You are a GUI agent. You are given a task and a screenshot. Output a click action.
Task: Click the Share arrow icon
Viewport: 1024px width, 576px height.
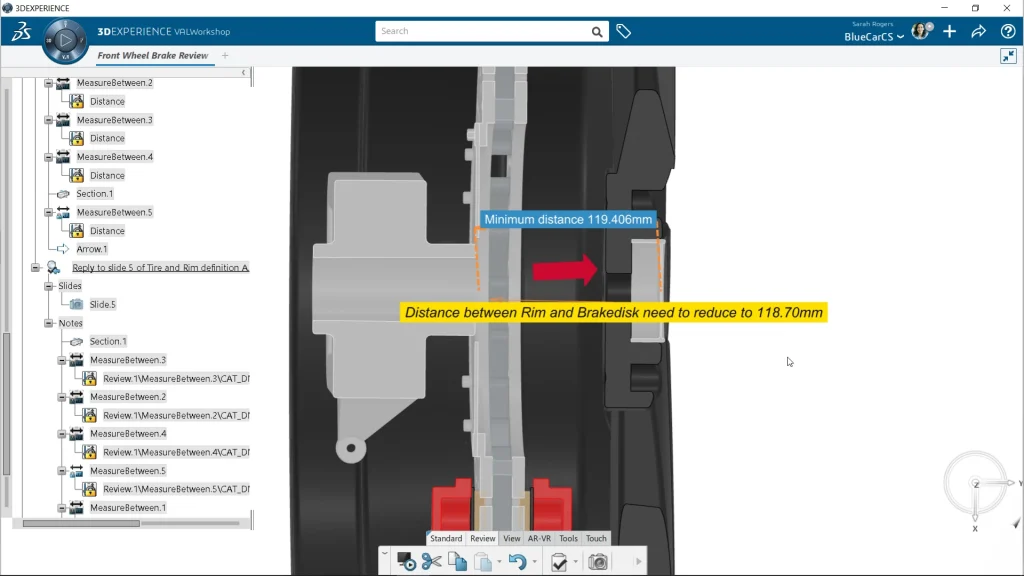[979, 32]
